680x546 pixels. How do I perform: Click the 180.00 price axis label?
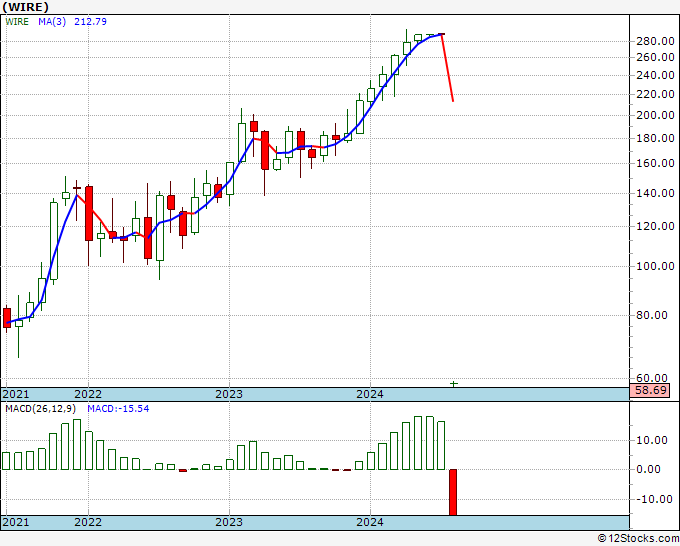(x=655, y=138)
